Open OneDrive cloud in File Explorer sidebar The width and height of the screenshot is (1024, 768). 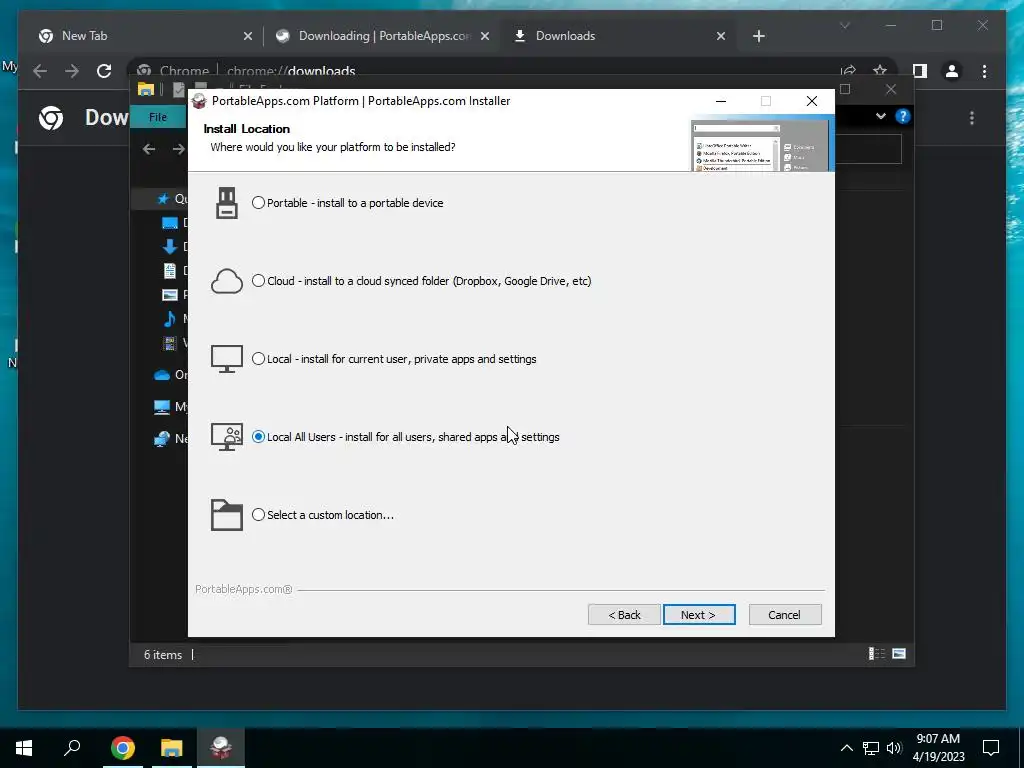click(x=161, y=375)
